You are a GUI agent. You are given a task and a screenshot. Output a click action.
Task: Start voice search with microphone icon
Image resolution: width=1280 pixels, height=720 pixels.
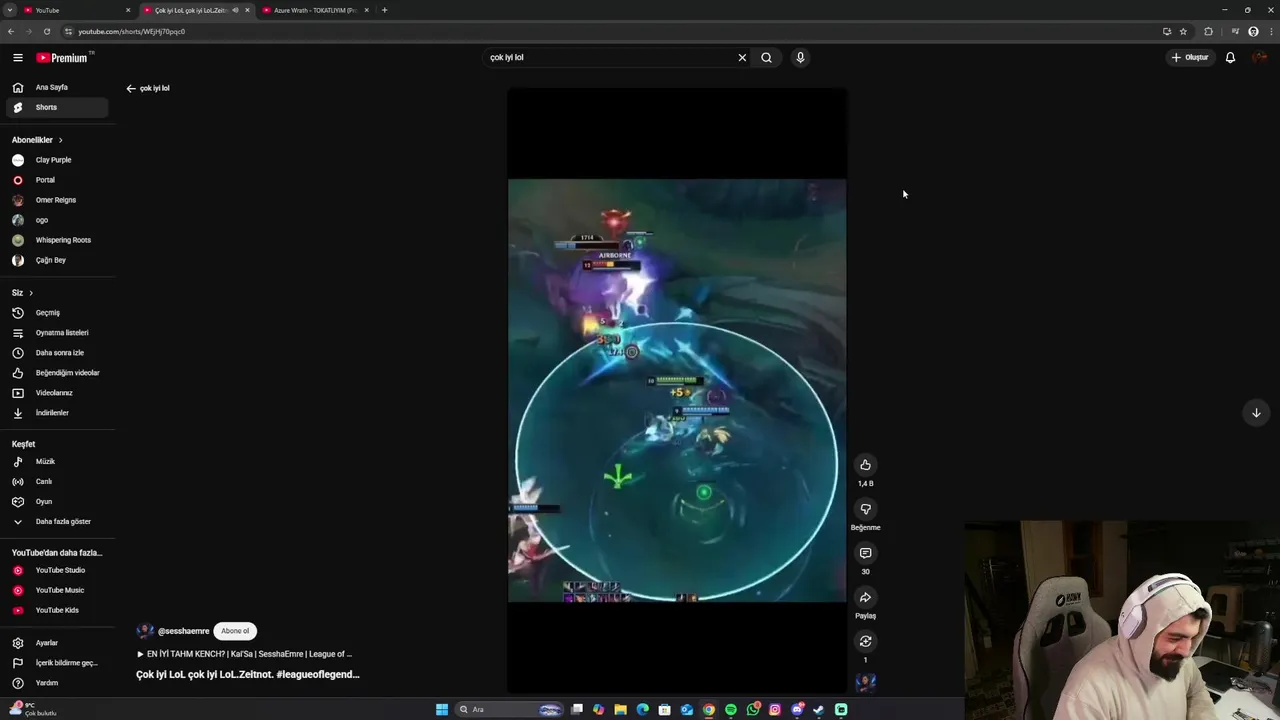[x=800, y=57]
